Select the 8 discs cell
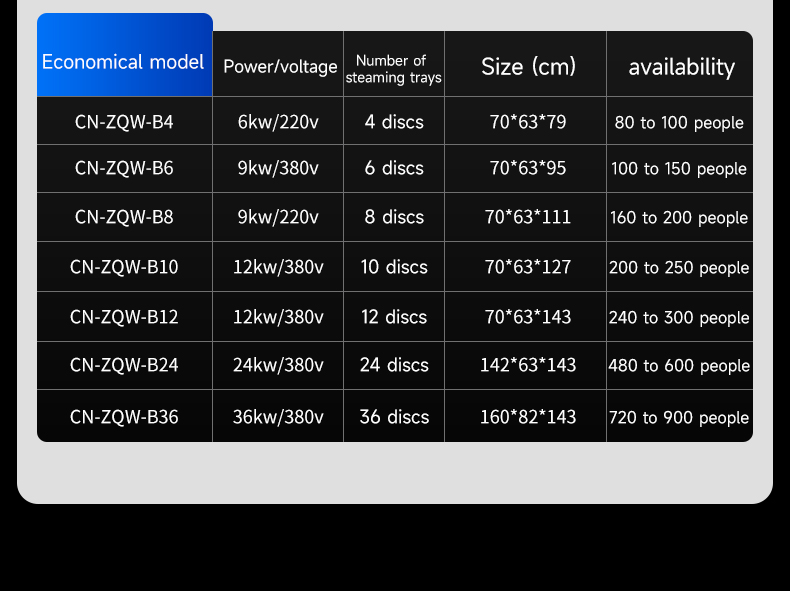 pos(394,217)
